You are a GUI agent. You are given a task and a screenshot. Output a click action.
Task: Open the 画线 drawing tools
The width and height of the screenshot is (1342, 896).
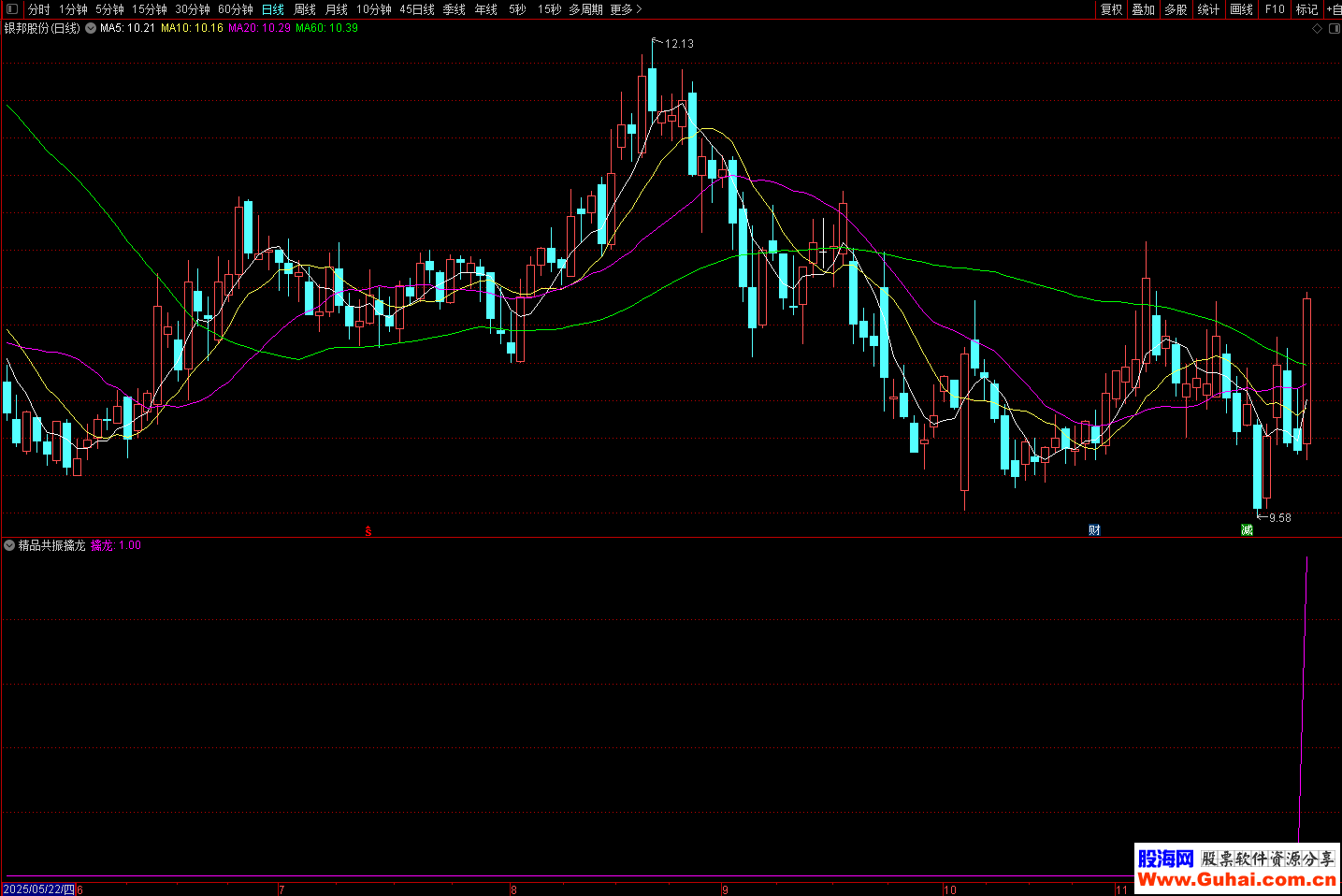1241,9
